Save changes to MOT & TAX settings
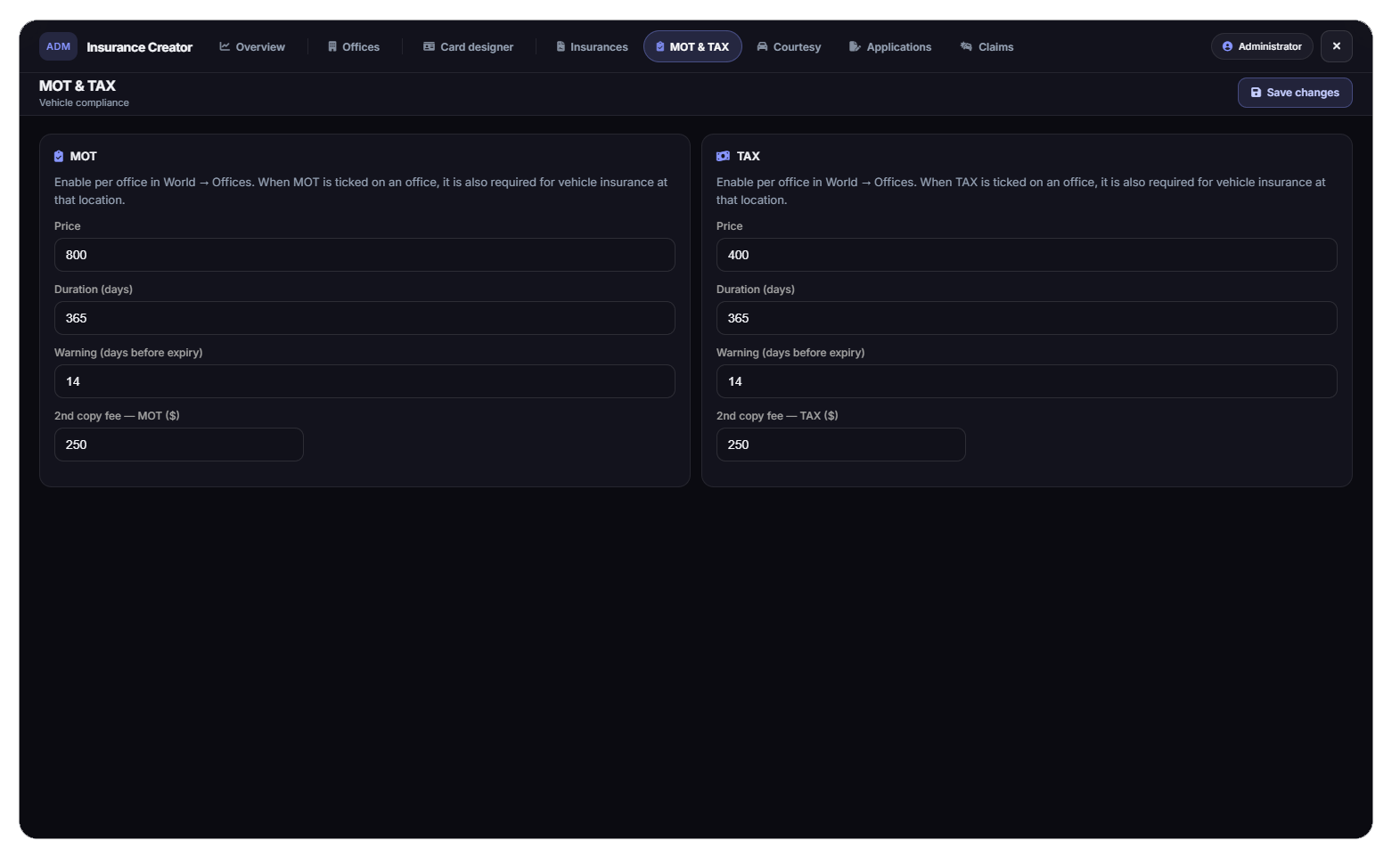Image resolution: width=1400 pixels, height=857 pixels. 1295,93
